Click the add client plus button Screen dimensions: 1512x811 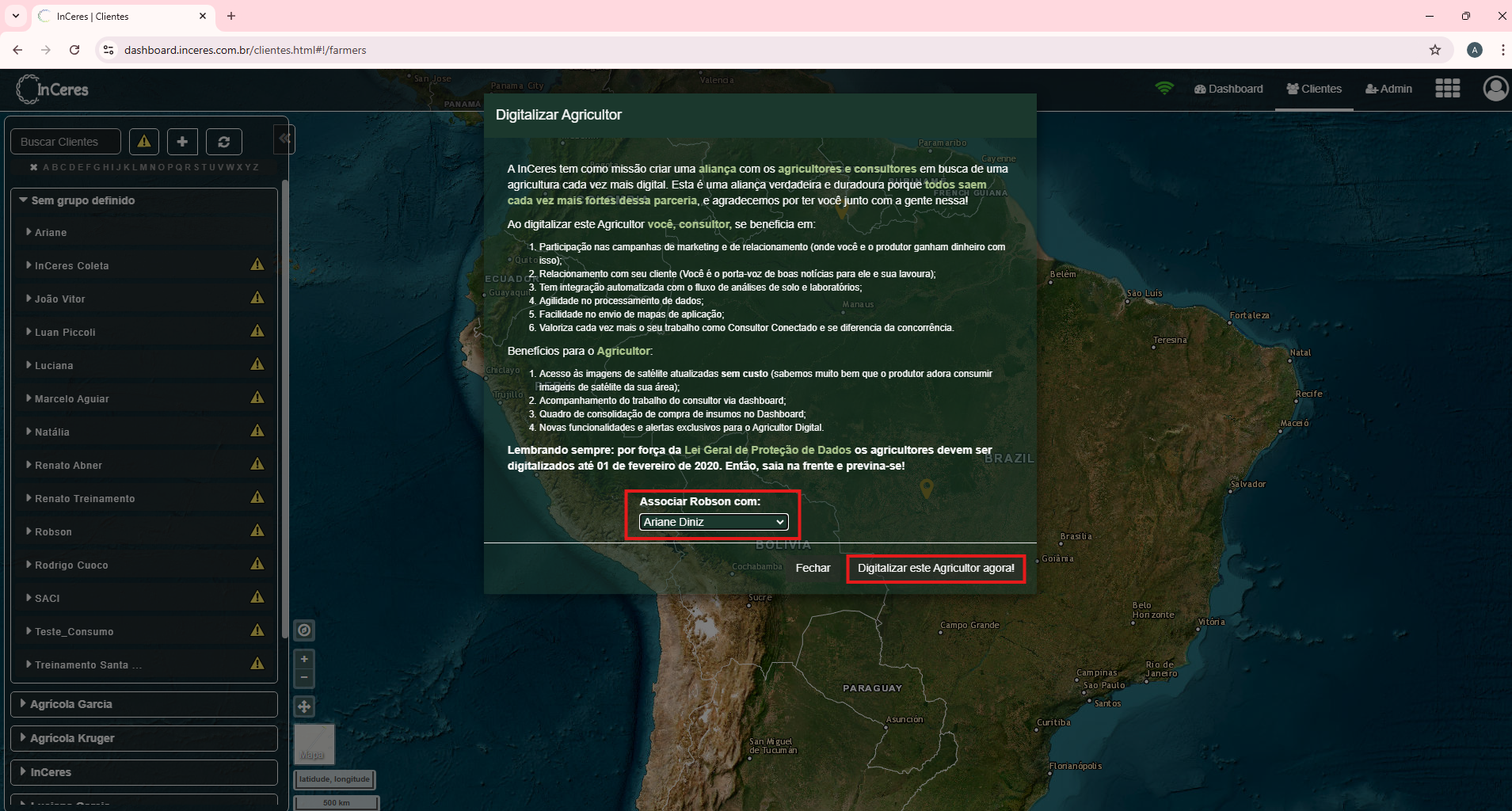click(182, 142)
